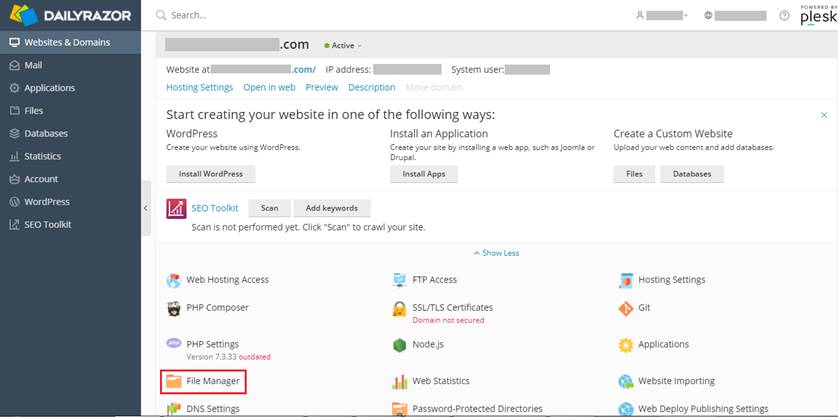Click the Install WordPress button

[x=211, y=174]
